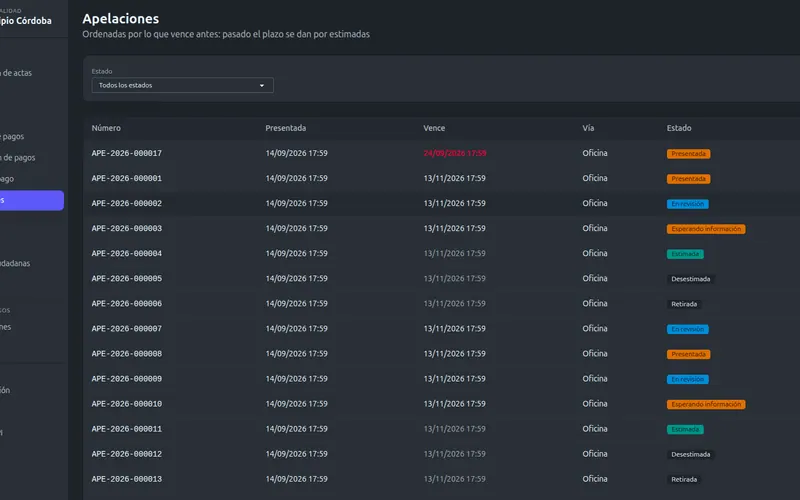Open appeal APE-2026-000008
The height and width of the screenshot is (500, 800).
pyautogui.click(x=127, y=354)
